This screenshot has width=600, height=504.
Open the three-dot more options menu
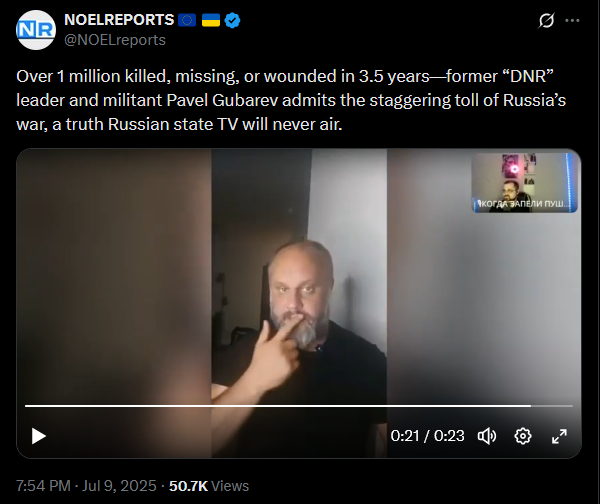pyautogui.click(x=572, y=20)
